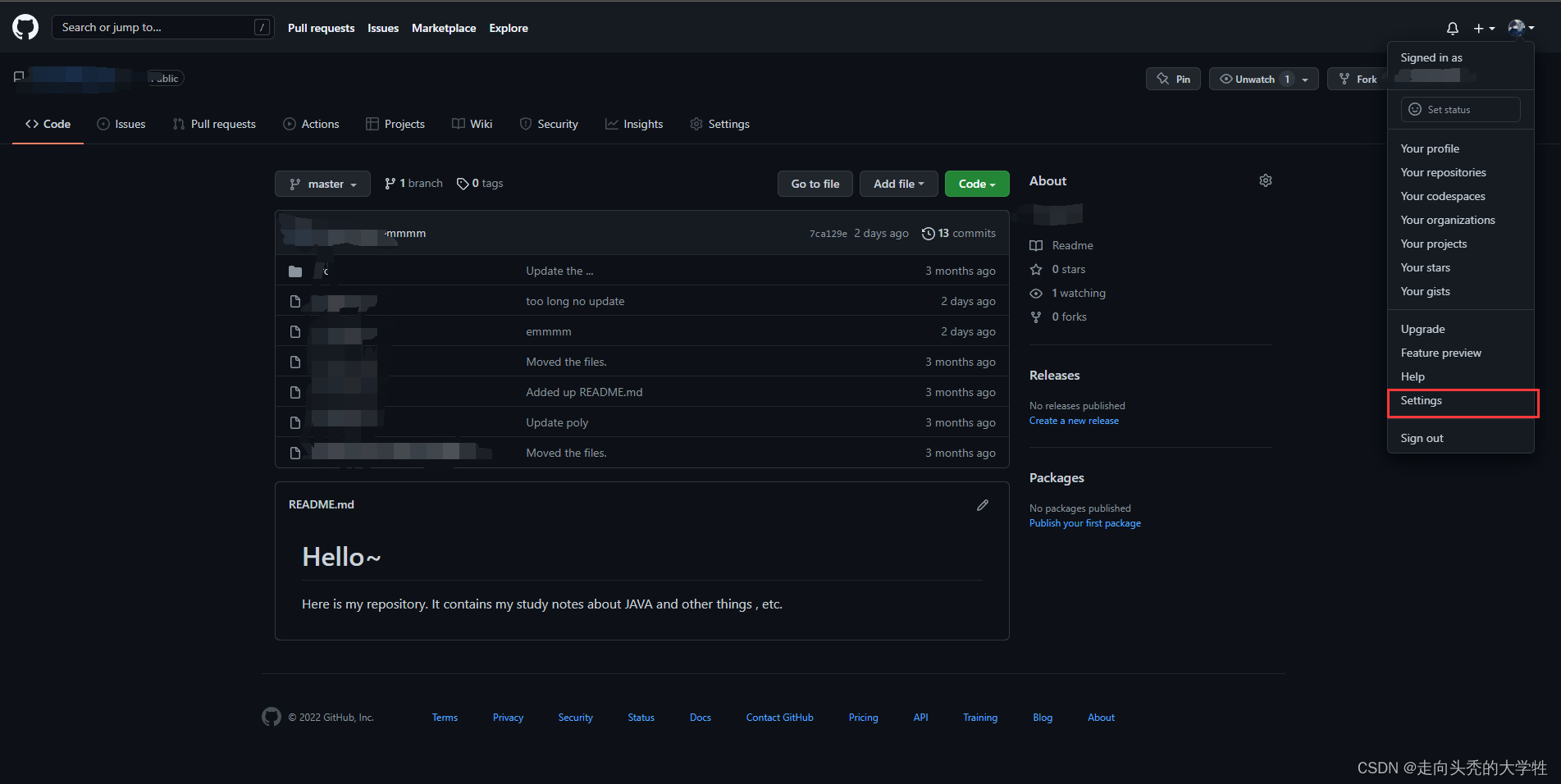1561x784 pixels.
Task: Open the Insights tab
Action: click(634, 124)
